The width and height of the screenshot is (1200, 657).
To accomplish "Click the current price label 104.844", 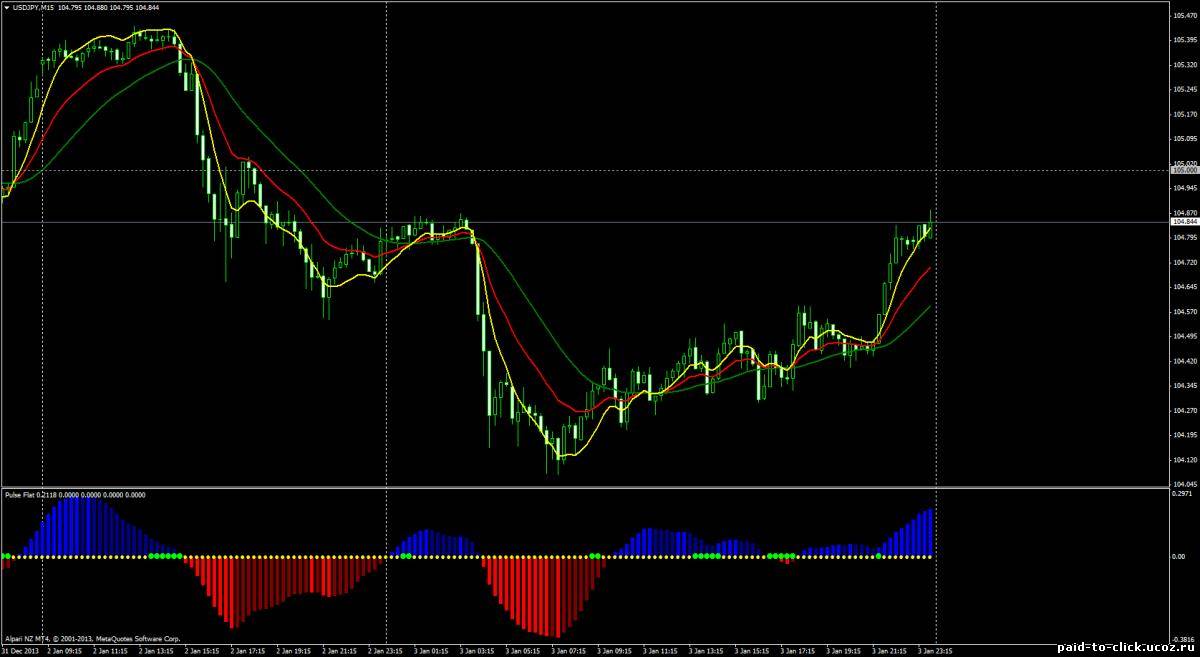I will pos(1183,221).
